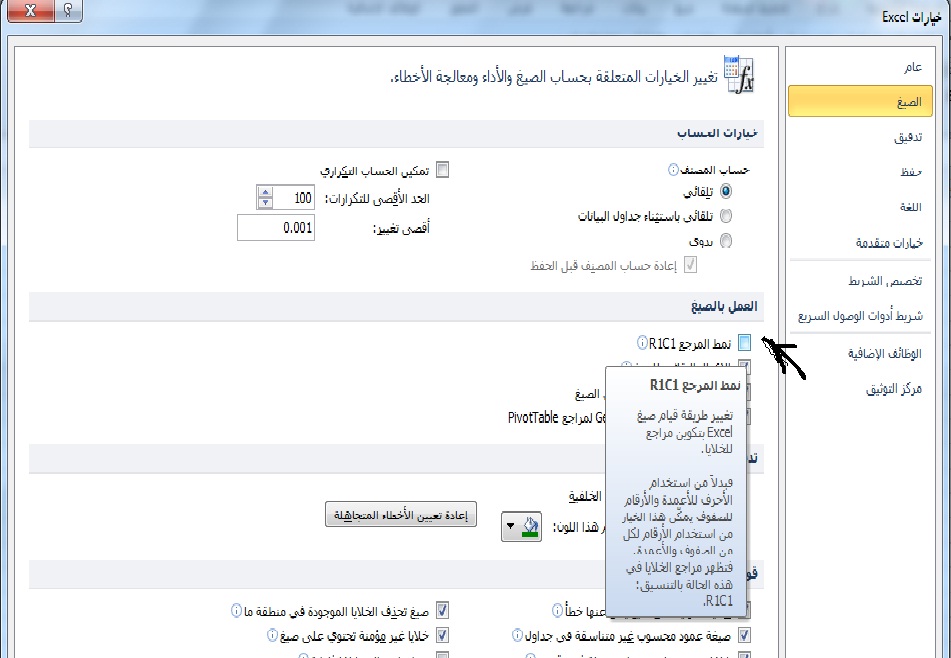Select تلقائي باستثناء جداول البيانات radio button
The image size is (951, 658).
[x=725, y=216]
